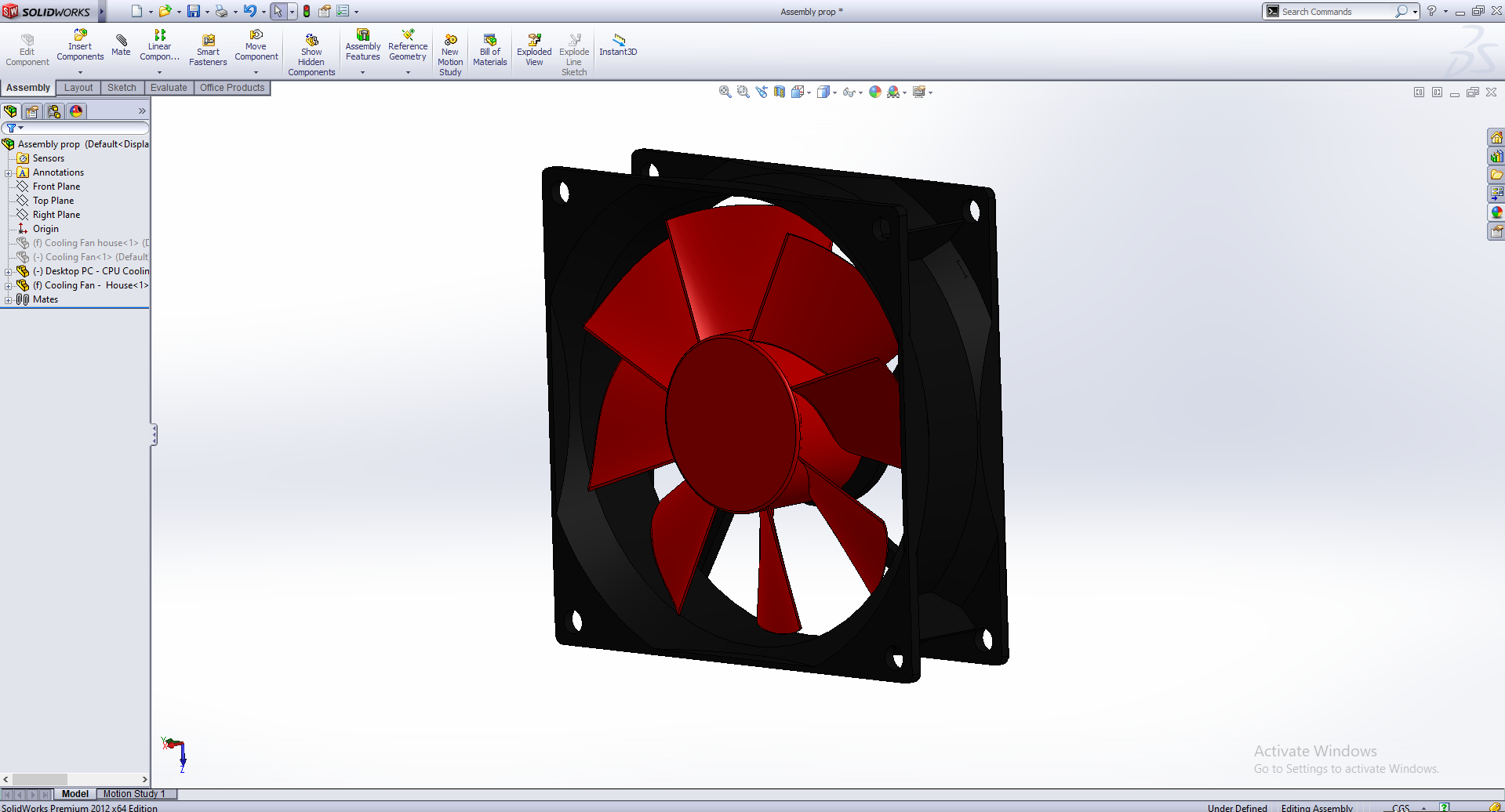Image resolution: width=1505 pixels, height=812 pixels.
Task: Save the assembly with disk icon
Action: (193, 11)
